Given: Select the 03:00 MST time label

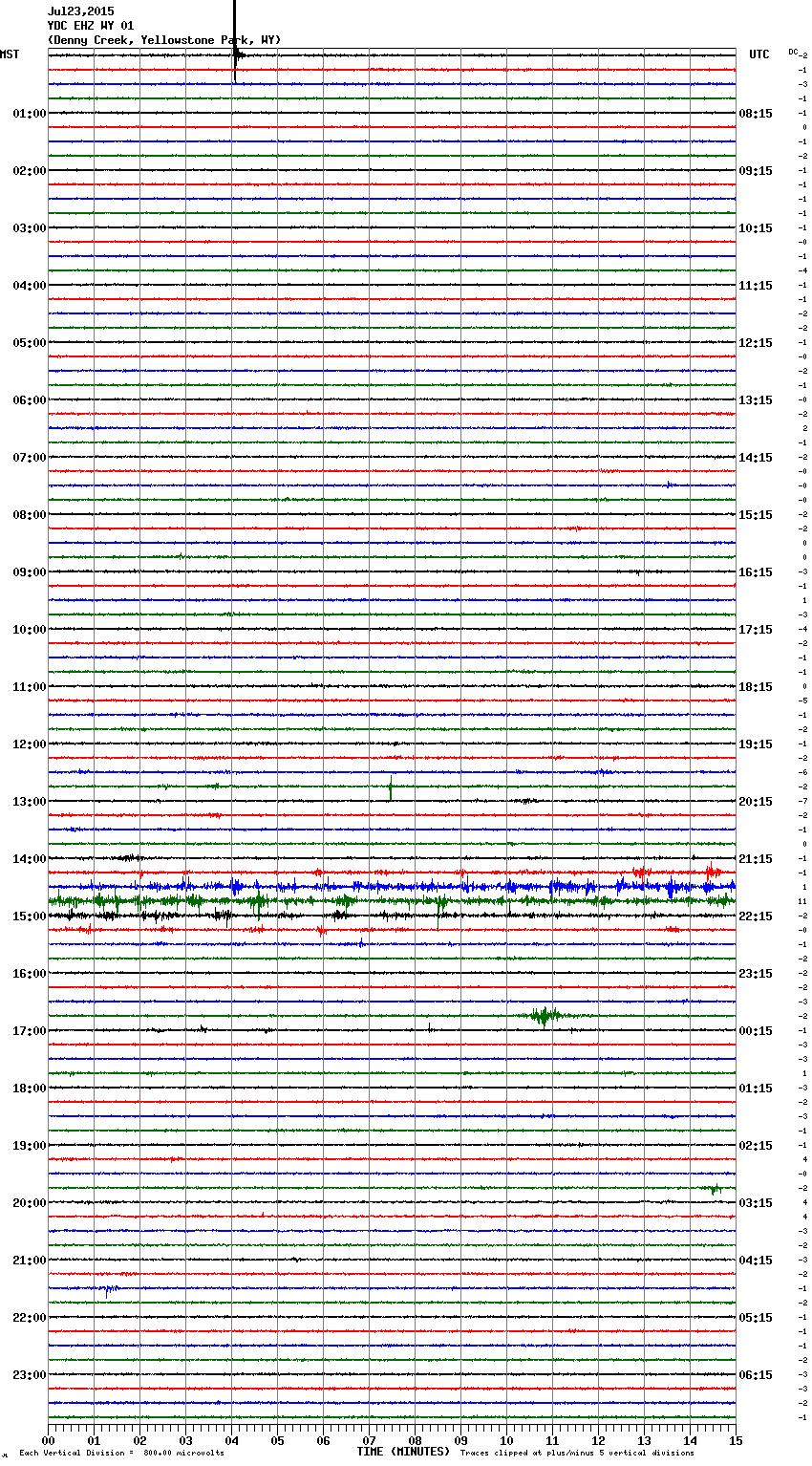Looking at the screenshot, I should point(30,228).
